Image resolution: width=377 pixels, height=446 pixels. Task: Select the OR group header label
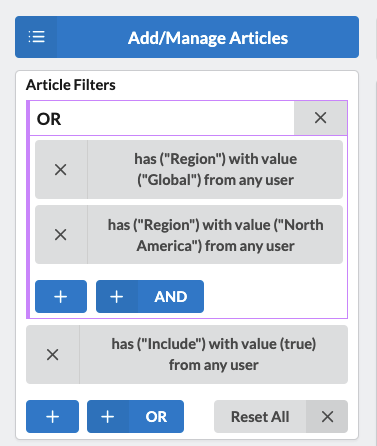coord(49,119)
